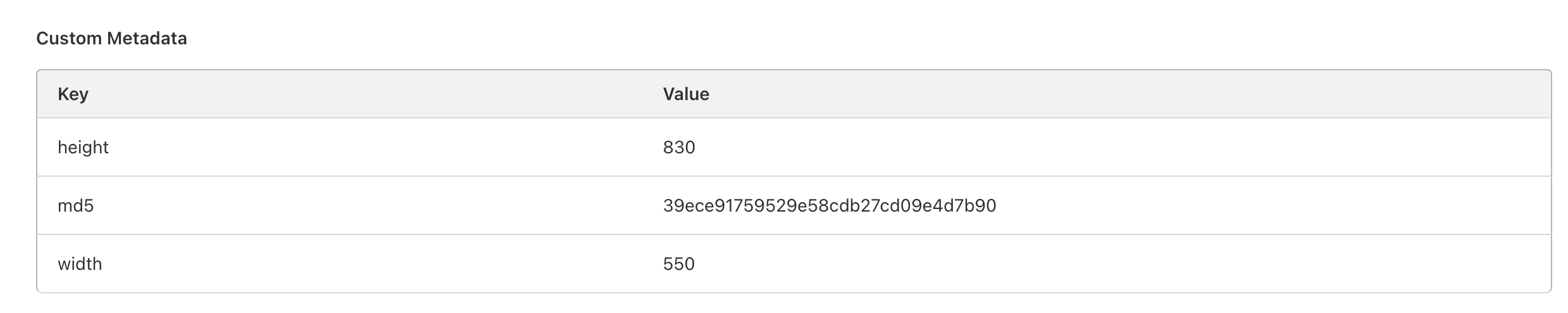
Task: Click the letter 'K' in Key header
Action: click(63, 94)
